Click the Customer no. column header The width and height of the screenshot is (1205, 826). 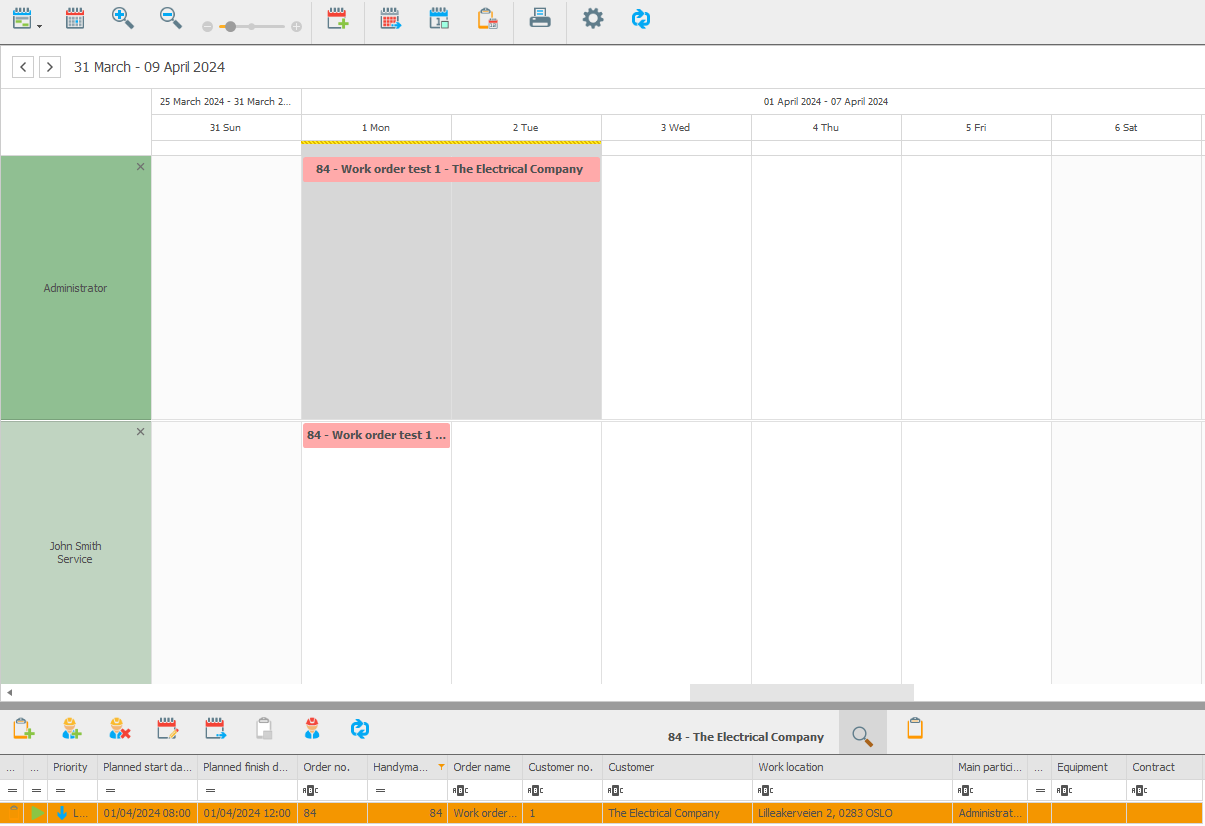point(563,767)
